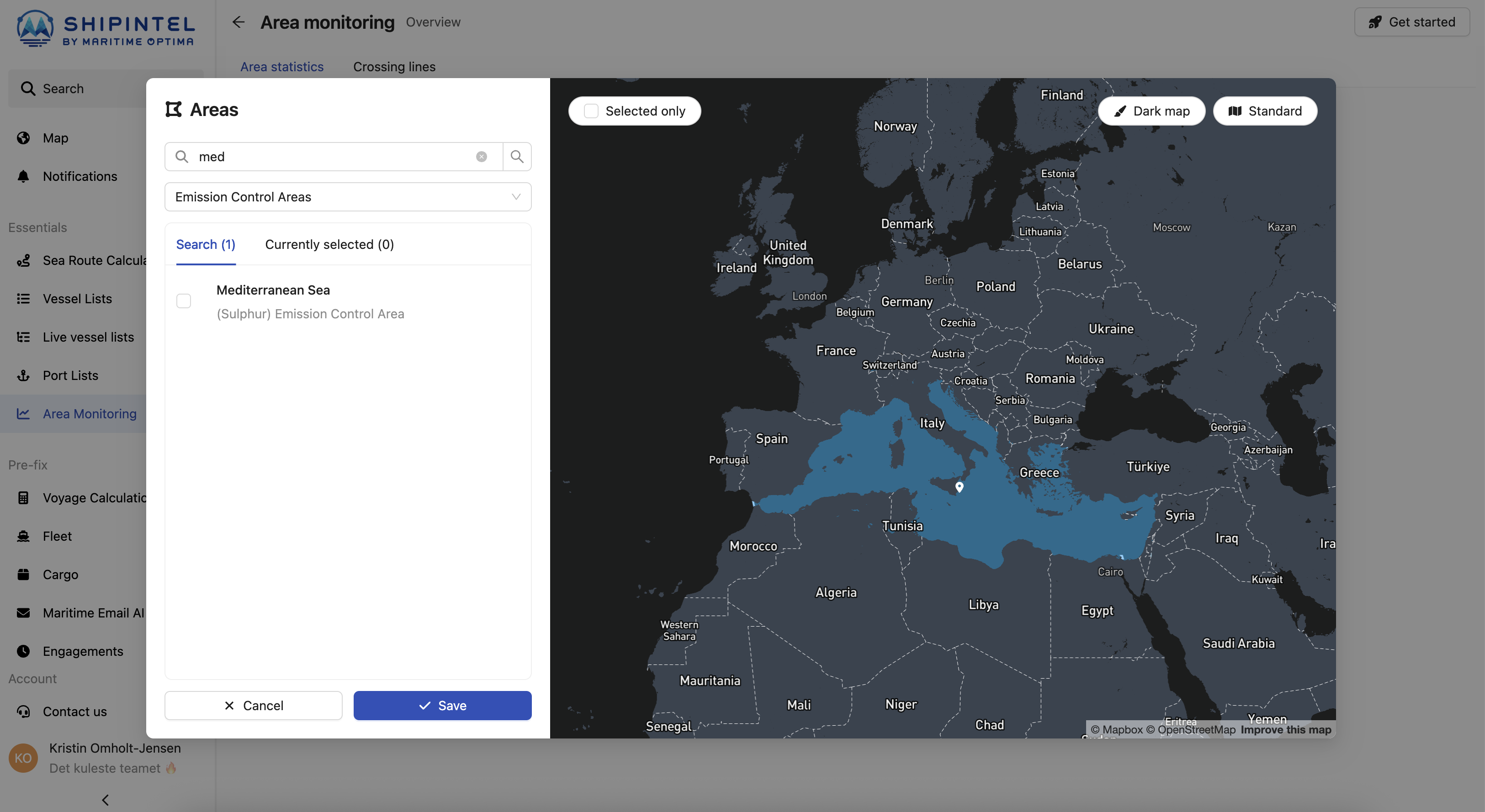The image size is (1485, 812).
Task: Cancel the Areas dialog
Action: (253, 706)
